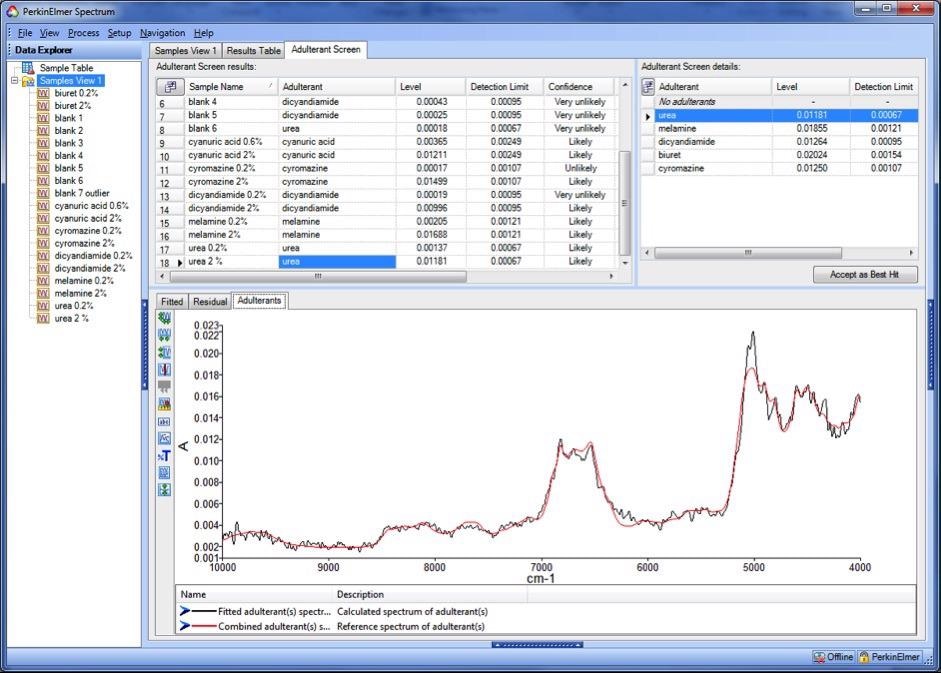Image resolution: width=941 pixels, height=673 pixels.
Task: Click the results table vertical scrollbar thumb
Action: pyautogui.click(x=625, y=204)
